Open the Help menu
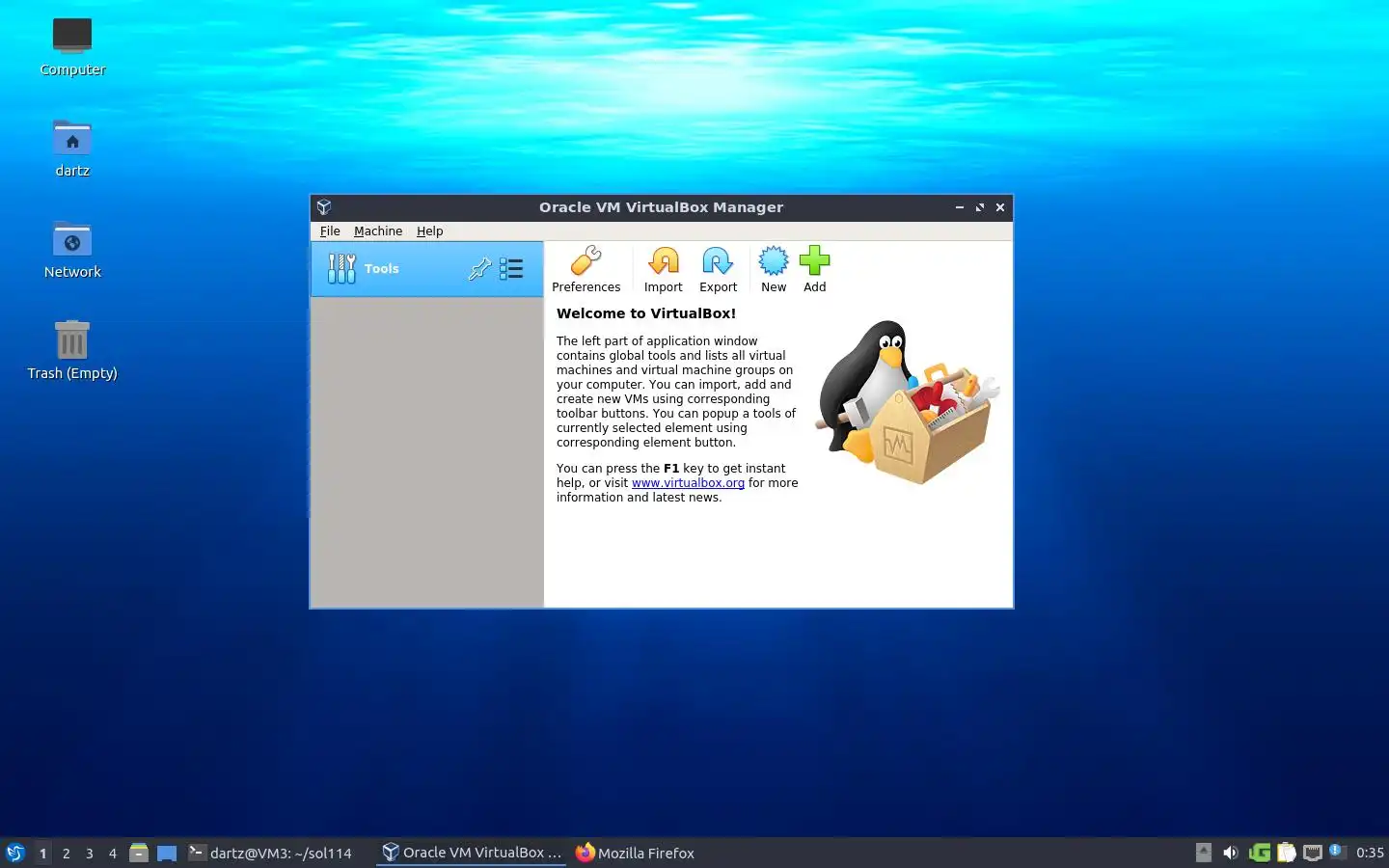 coord(429,231)
